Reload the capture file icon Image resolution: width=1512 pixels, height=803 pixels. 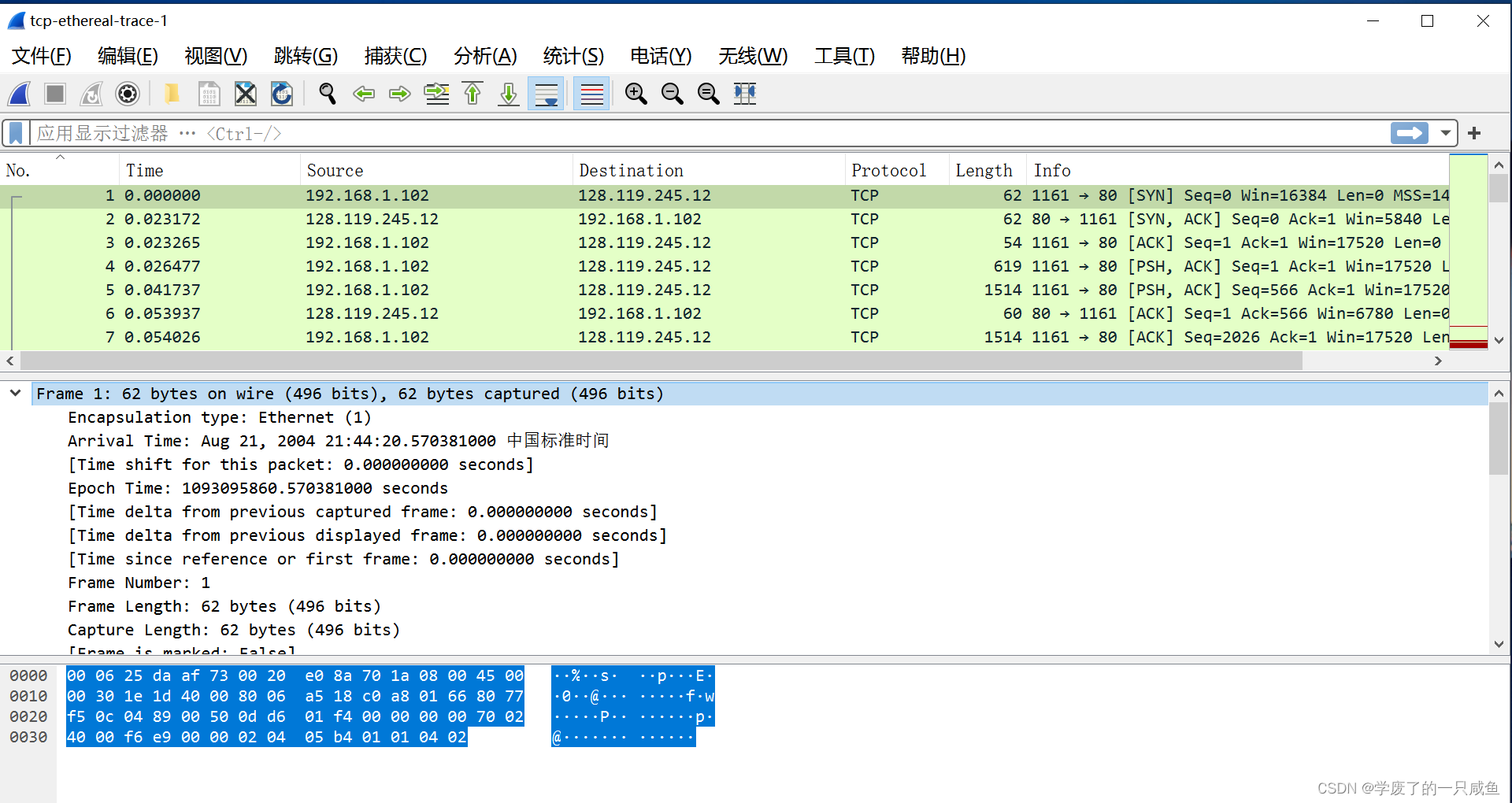click(282, 94)
